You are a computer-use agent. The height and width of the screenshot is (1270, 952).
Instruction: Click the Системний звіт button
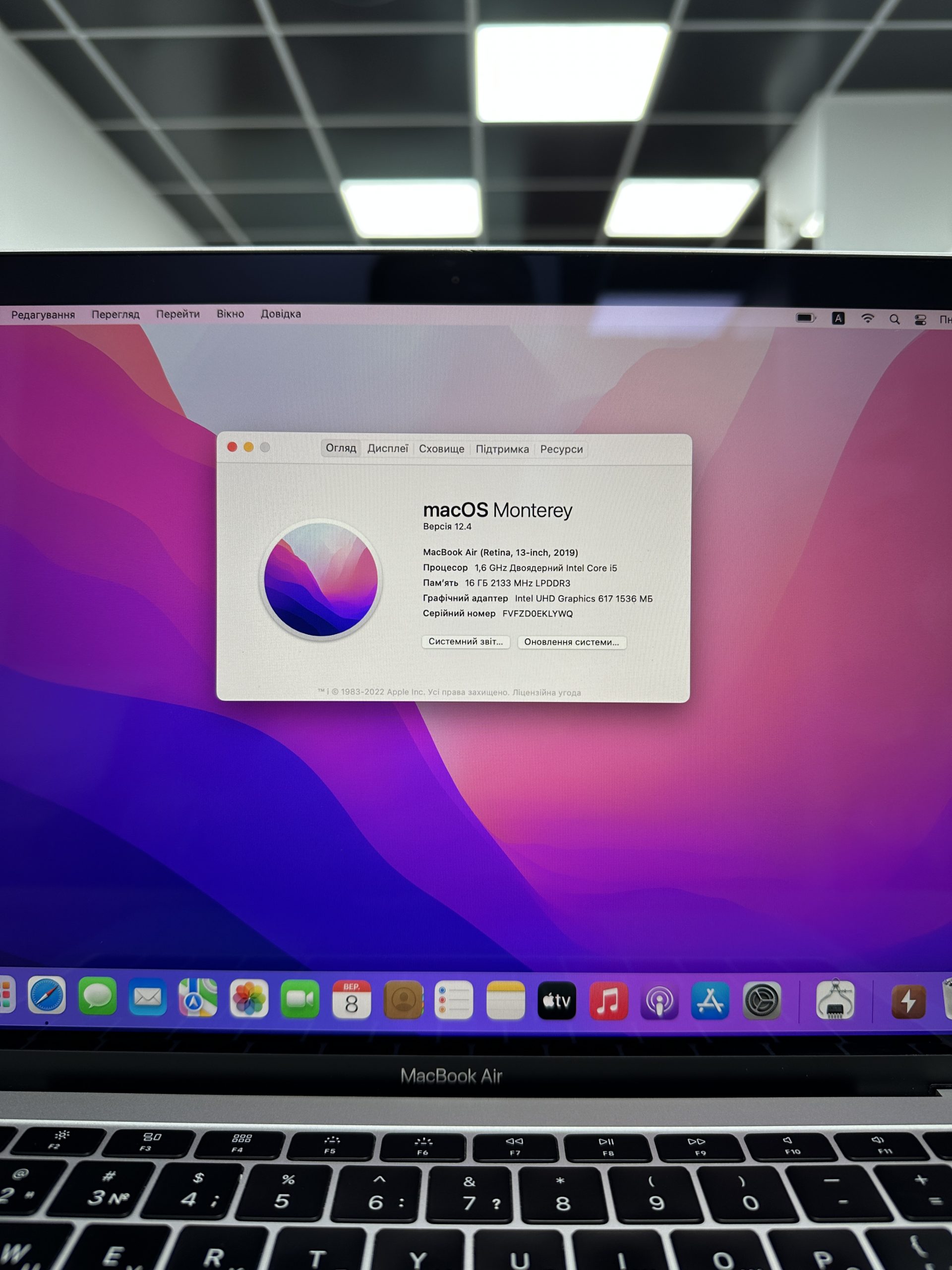pyautogui.click(x=466, y=641)
